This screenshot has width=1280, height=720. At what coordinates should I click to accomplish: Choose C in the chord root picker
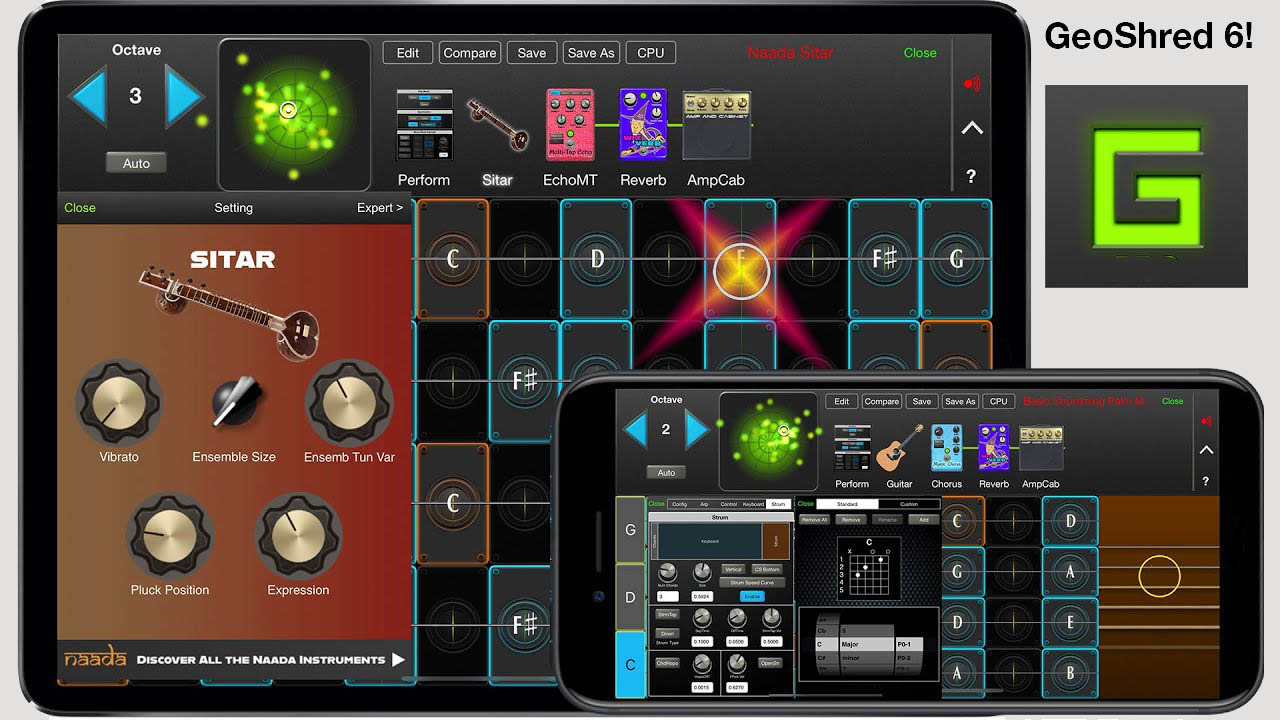point(827,644)
